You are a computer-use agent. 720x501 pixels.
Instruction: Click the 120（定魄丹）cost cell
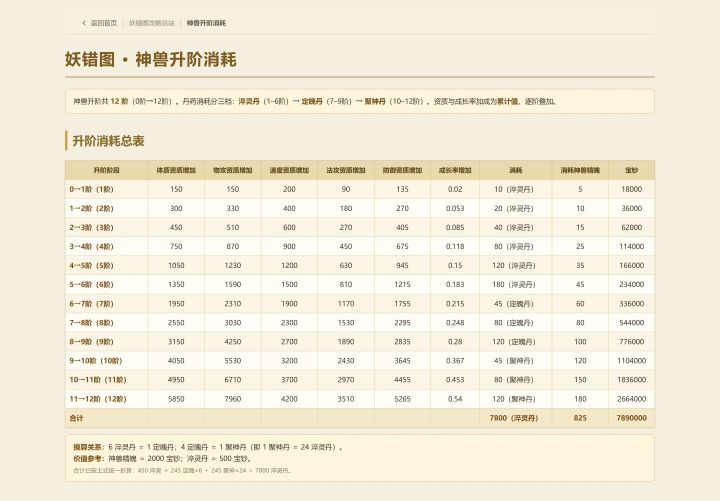click(516, 342)
